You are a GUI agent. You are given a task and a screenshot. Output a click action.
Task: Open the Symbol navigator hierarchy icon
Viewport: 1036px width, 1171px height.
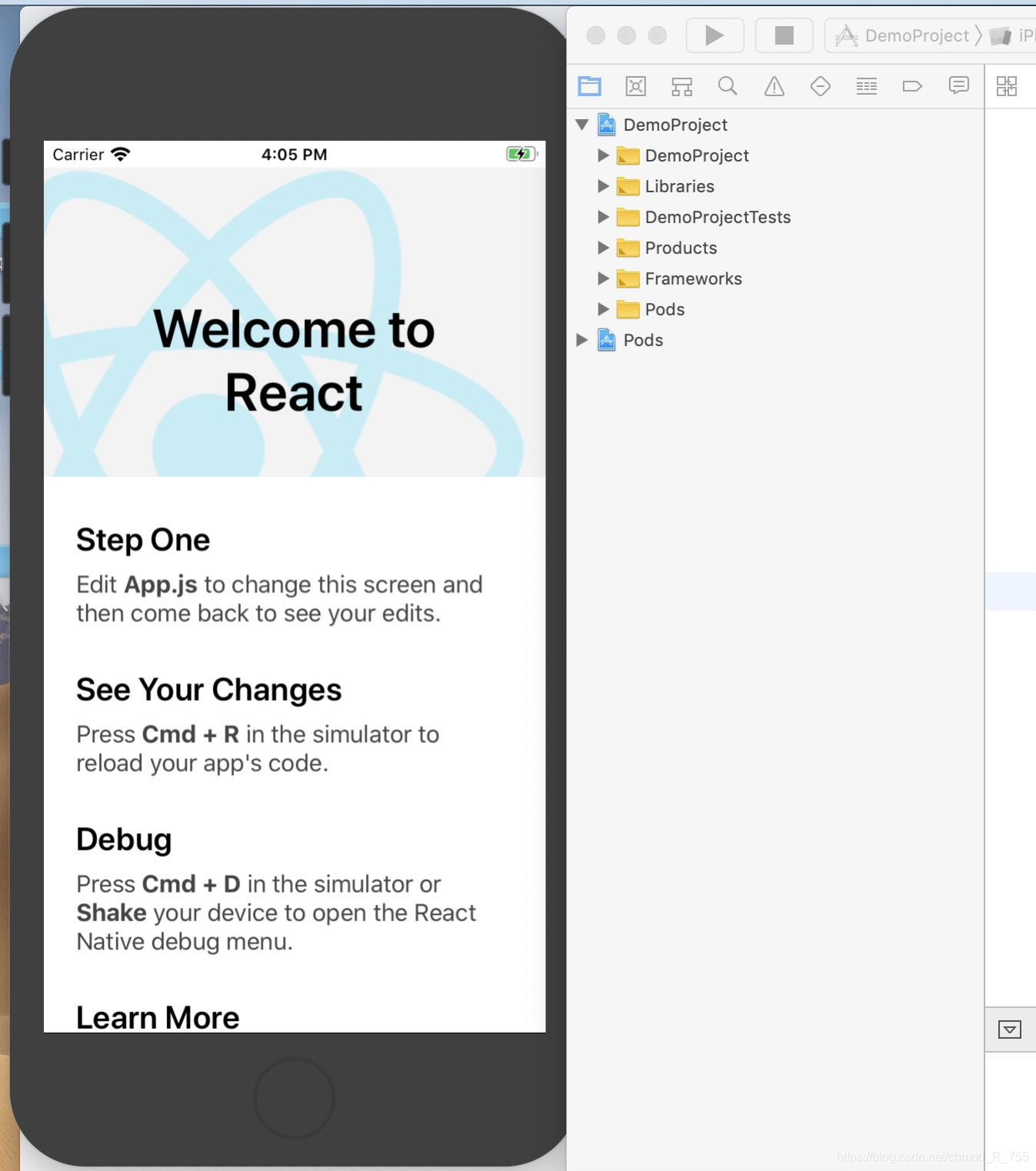point(682,86)
